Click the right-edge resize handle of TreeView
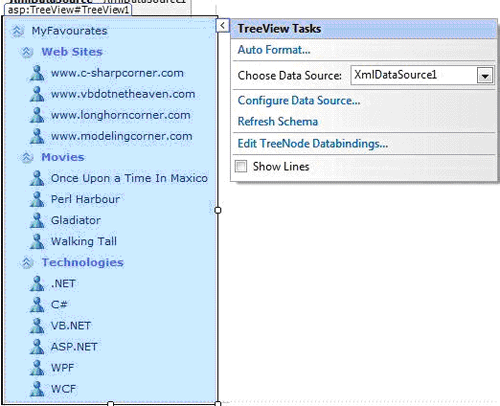This screenshot has width=500, height=406. pyautogui.click(x=218, y=210)
